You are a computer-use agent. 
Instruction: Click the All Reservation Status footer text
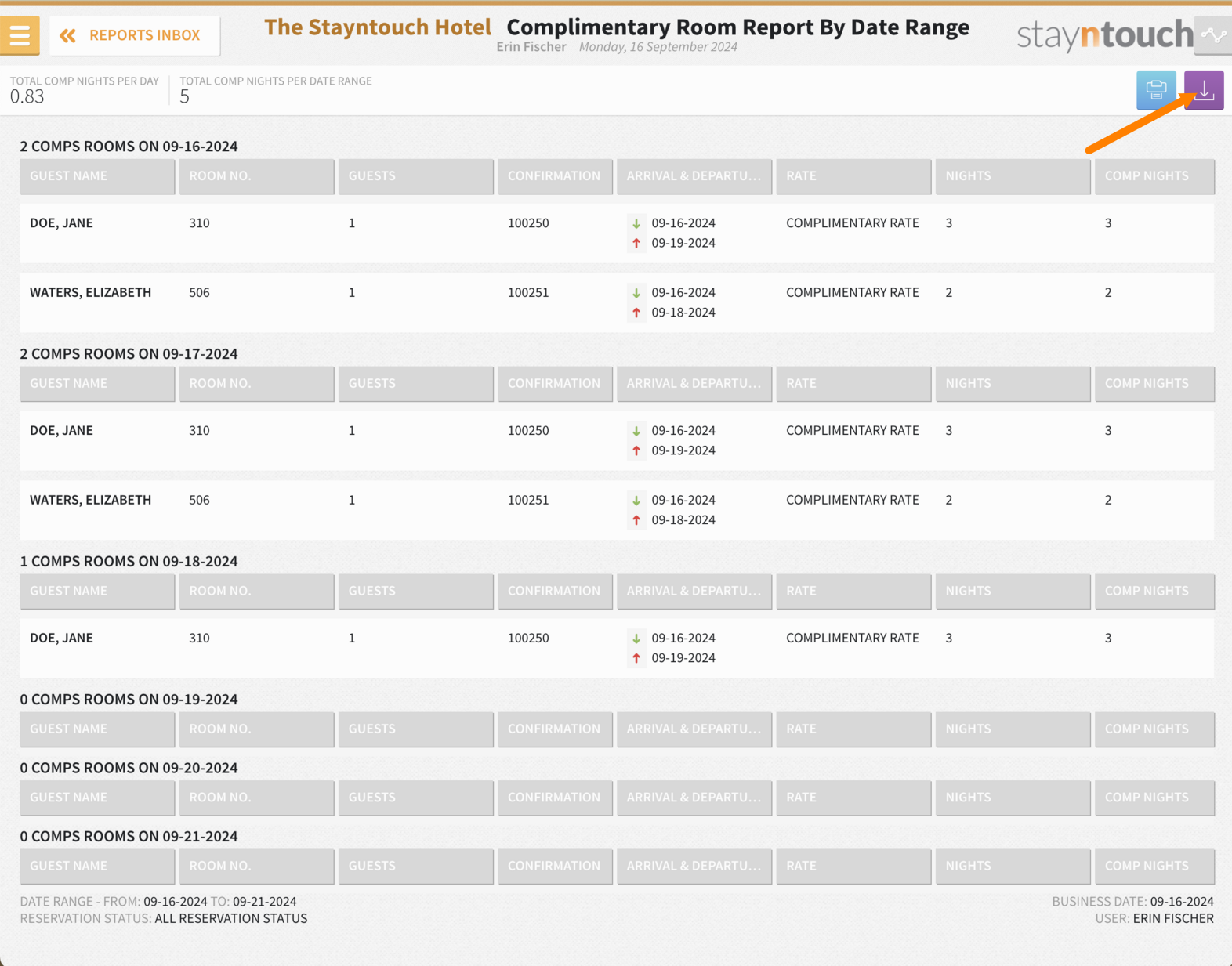[230, 918]
